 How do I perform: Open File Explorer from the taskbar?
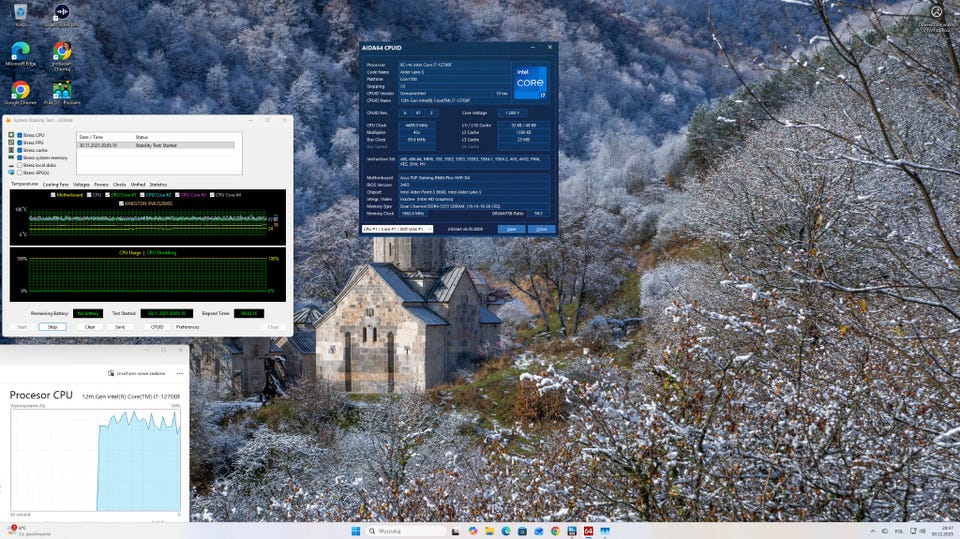point(489,531)
